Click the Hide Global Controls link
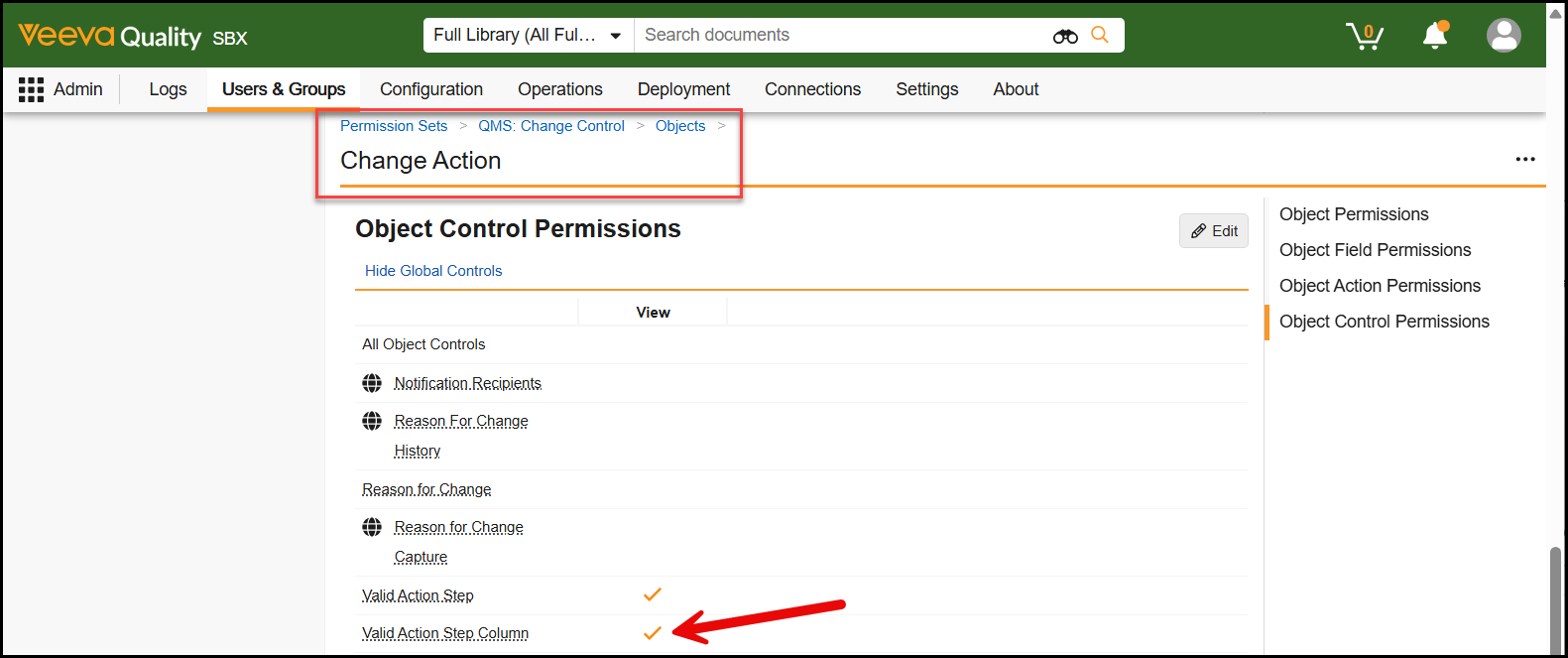1568x658 pixels. click(433, 271)
